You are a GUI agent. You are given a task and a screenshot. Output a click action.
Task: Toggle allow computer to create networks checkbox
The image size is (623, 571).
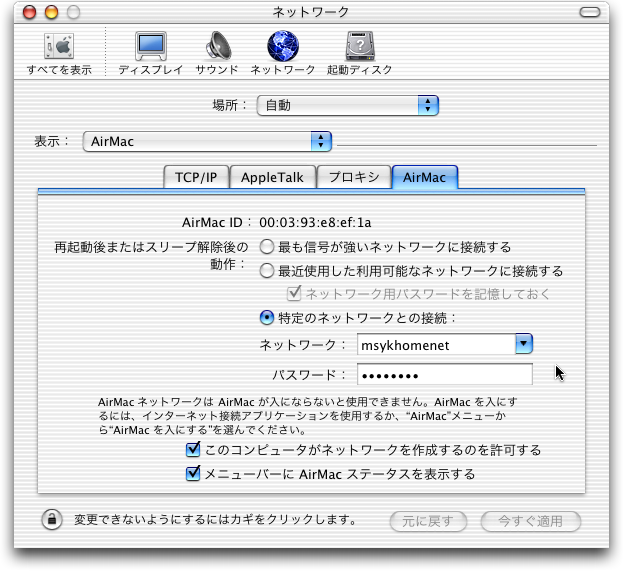(x=194, y=450)
